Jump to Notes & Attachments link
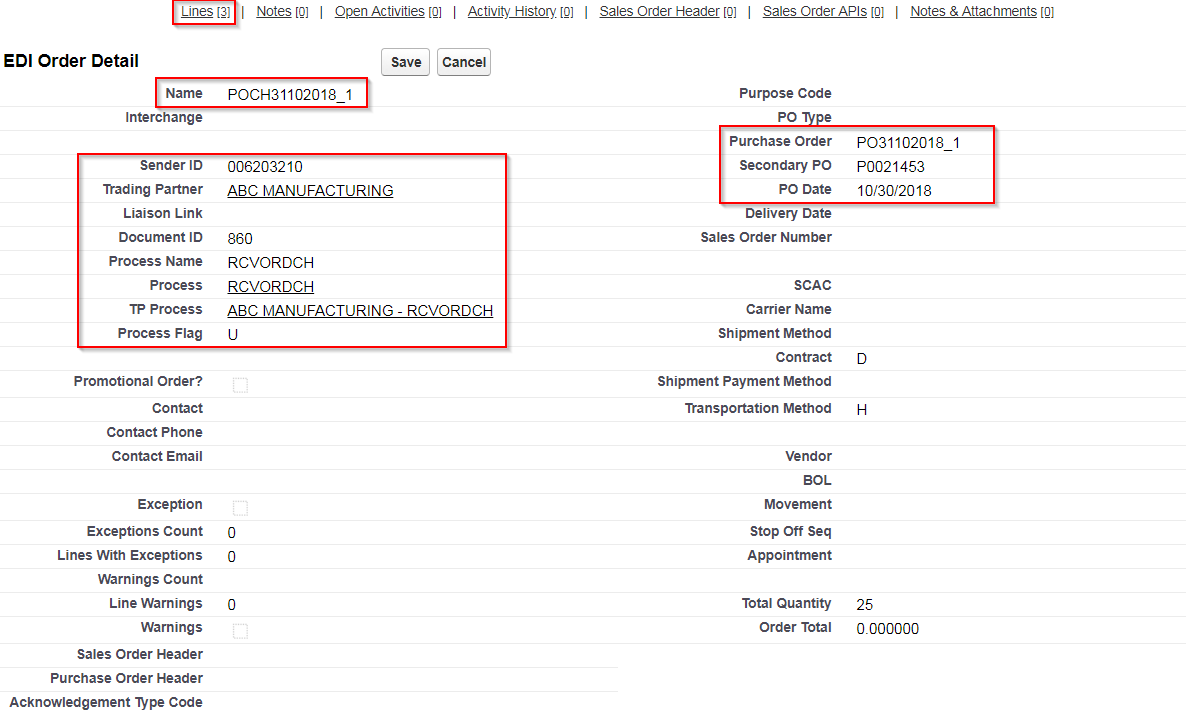Screen dimensions: 1186x719 [x=973, y=12]
